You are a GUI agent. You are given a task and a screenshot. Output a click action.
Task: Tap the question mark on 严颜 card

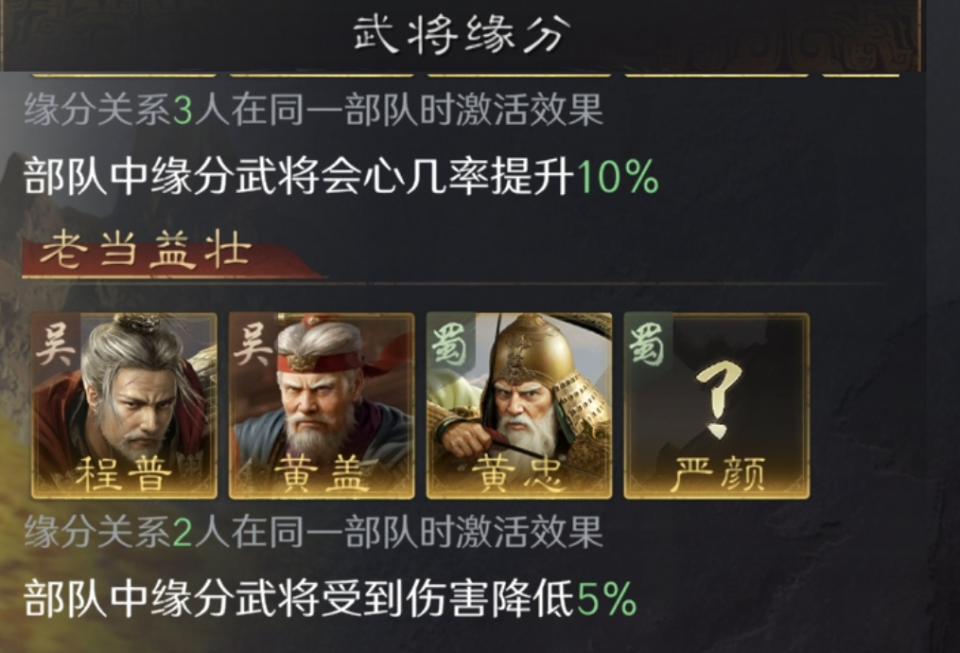pyautogui.click(x=718, y=399)
